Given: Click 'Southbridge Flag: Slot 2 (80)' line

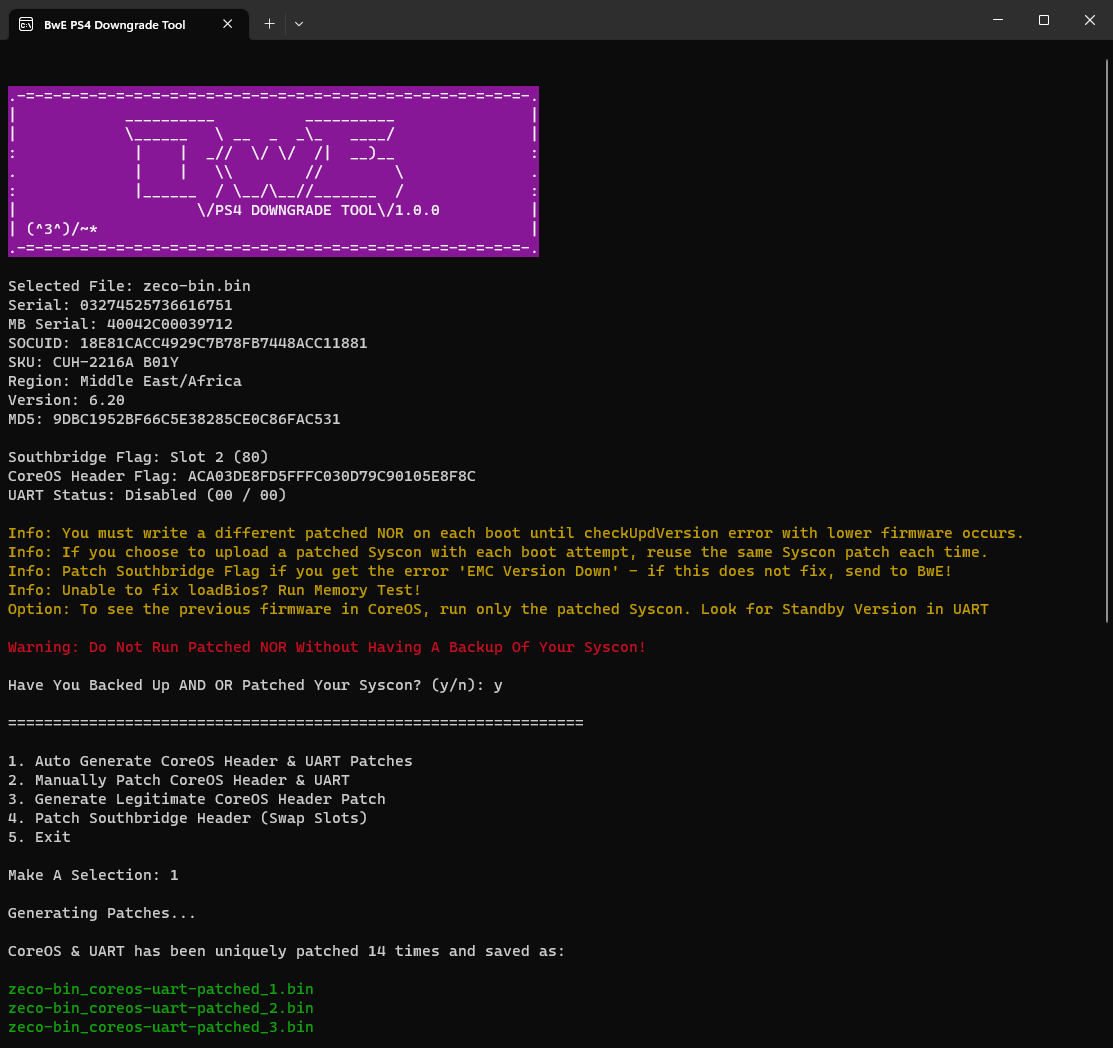Looking at the screenshot, I should [x=138, y=457].
